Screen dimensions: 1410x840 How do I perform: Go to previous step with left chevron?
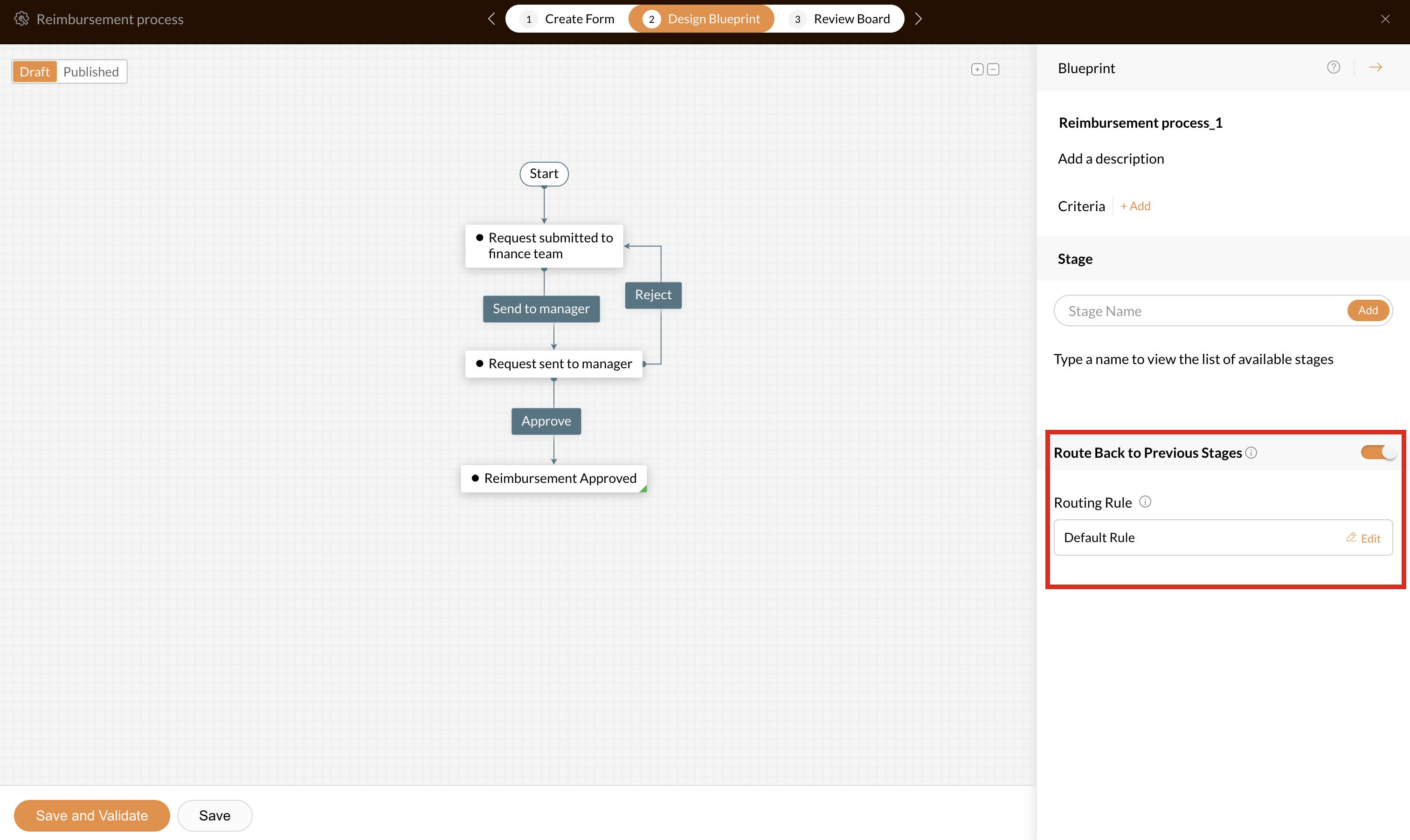pyautogui.click(x=491, y=19)
